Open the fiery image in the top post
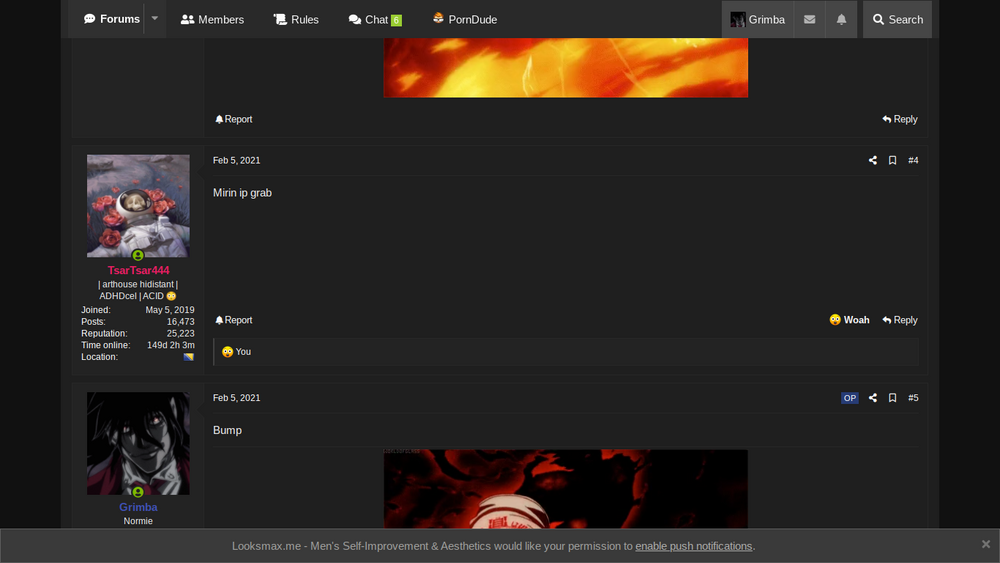The height and width of the screenshot is (563, 1000). click(566, 68)
